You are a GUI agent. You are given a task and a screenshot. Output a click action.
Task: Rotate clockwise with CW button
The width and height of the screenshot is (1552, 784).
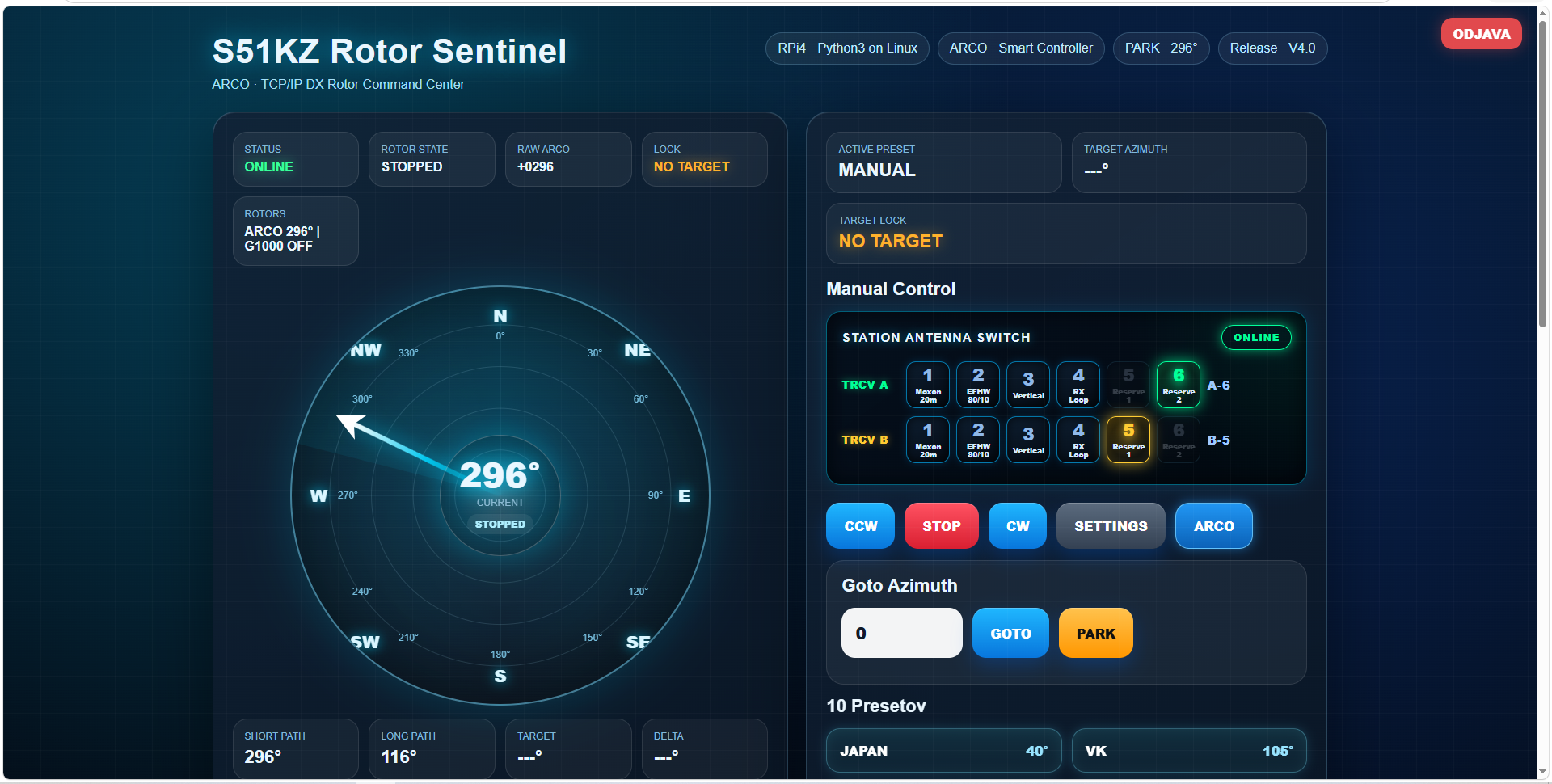(x=1018, y=526)
